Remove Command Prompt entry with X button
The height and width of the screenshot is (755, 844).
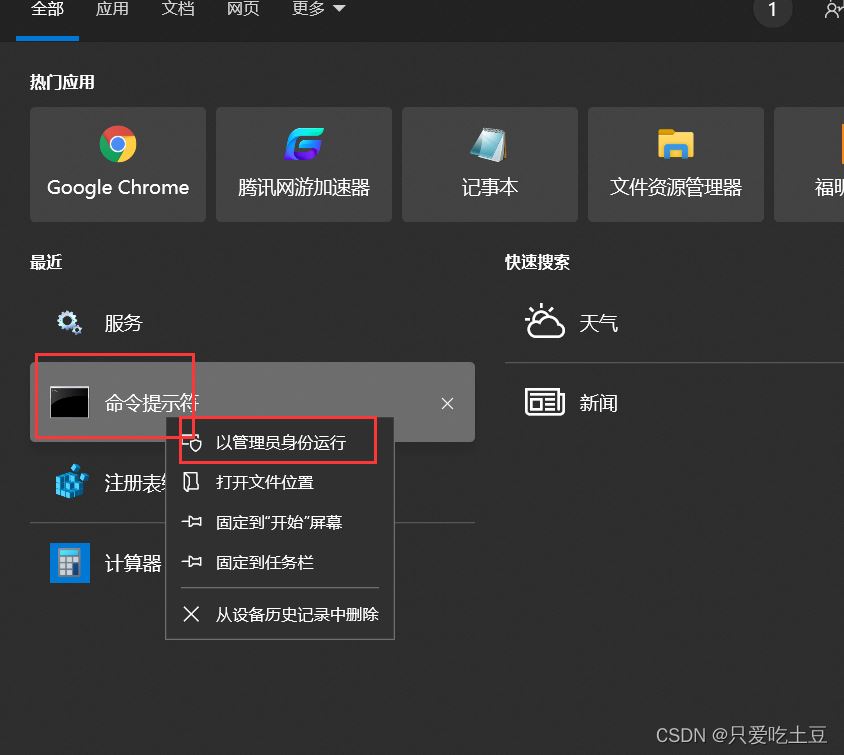pyautogui.click(x=447, y=403)
